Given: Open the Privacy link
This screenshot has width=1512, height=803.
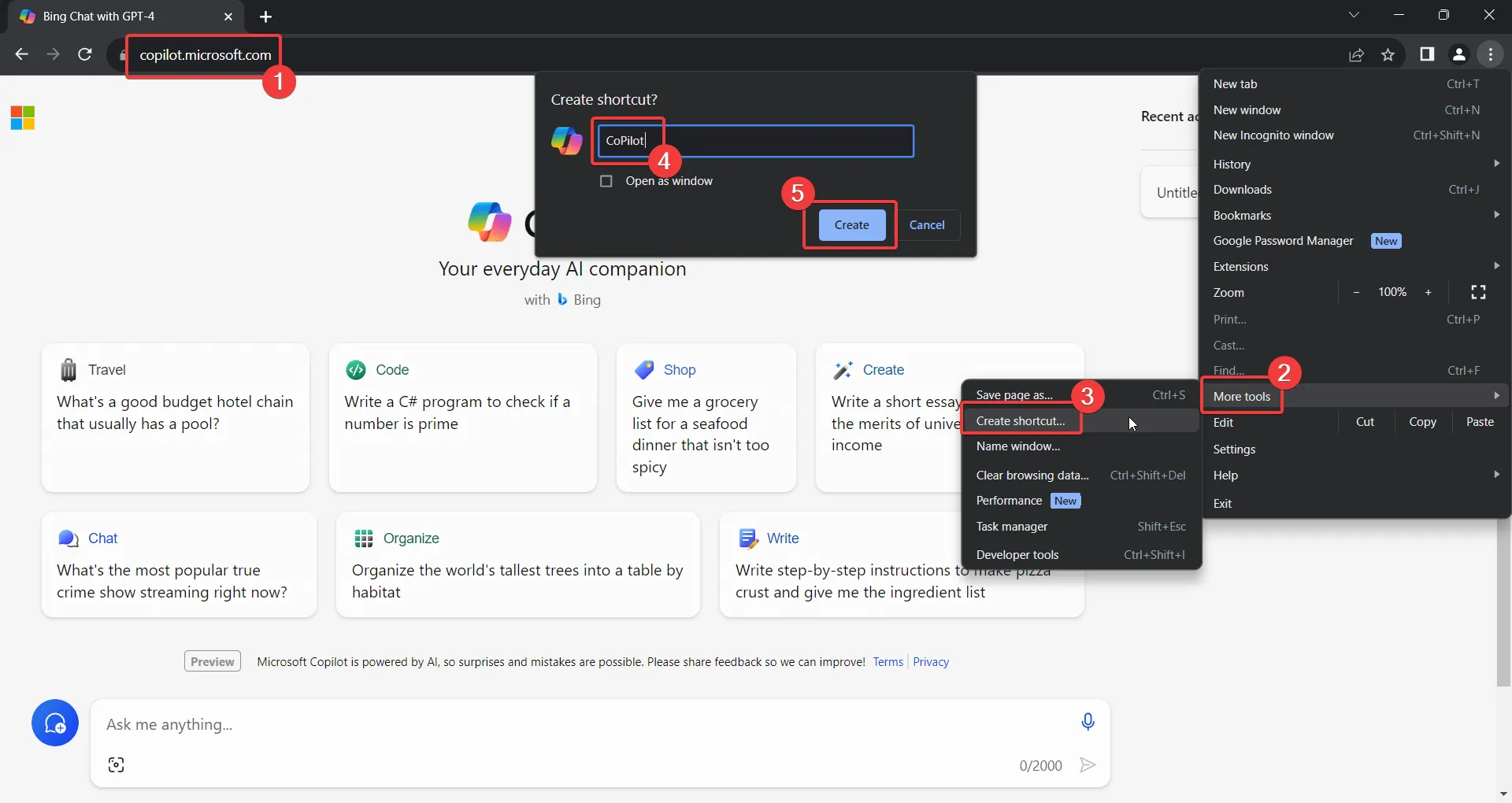Looking at the screenshot, I should pos(931,662).
